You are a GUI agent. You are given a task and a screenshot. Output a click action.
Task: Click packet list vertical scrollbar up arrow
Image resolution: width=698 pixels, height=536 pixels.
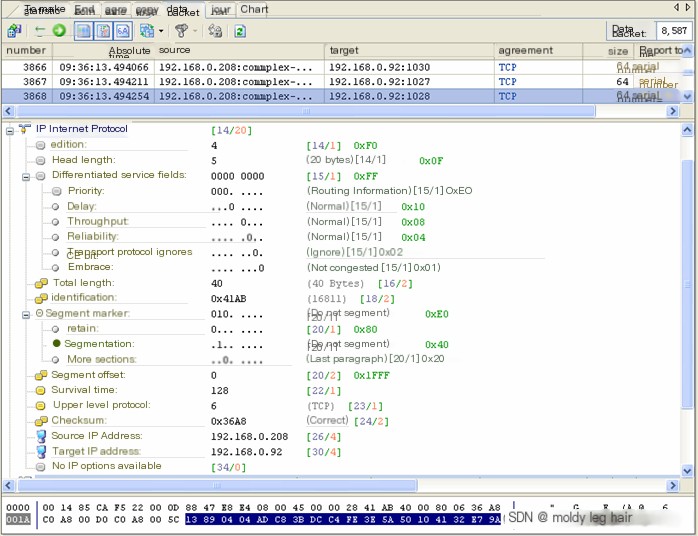click(687, 50)
